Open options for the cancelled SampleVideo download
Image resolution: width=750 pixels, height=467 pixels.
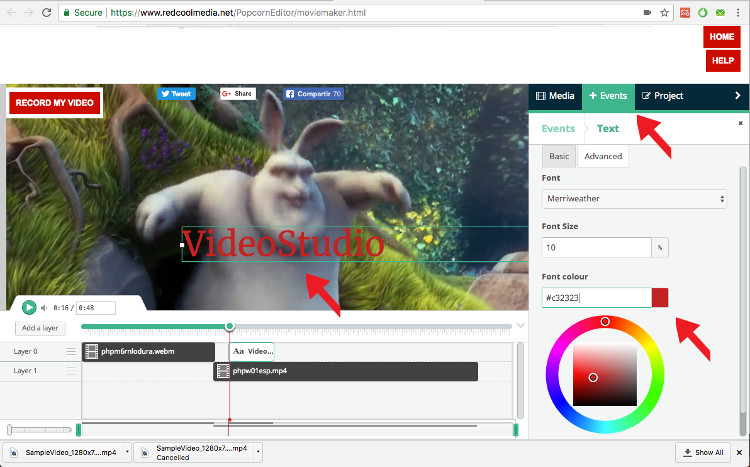(260, 453)
